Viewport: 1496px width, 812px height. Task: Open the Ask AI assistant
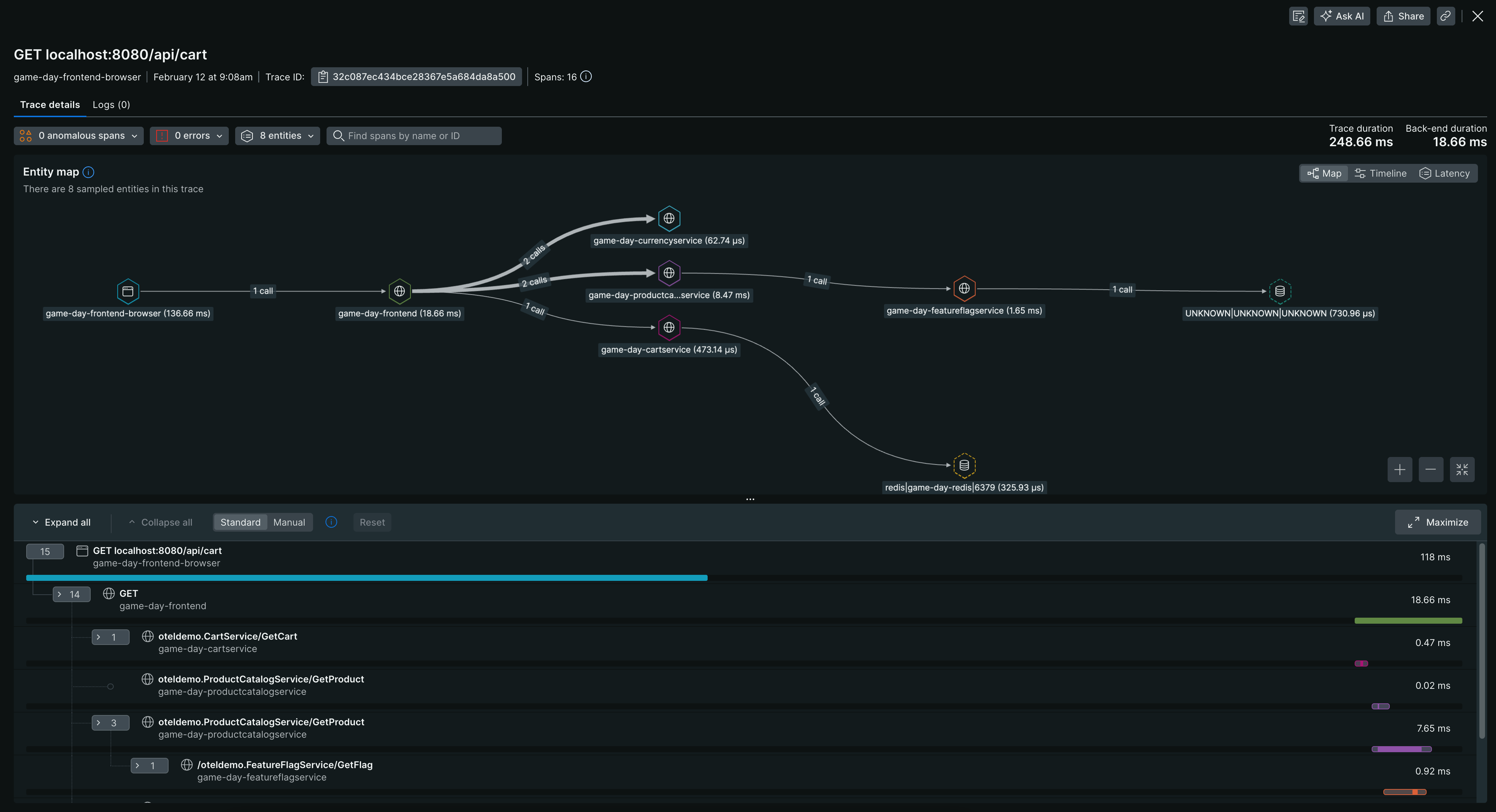coord(1342,16)
